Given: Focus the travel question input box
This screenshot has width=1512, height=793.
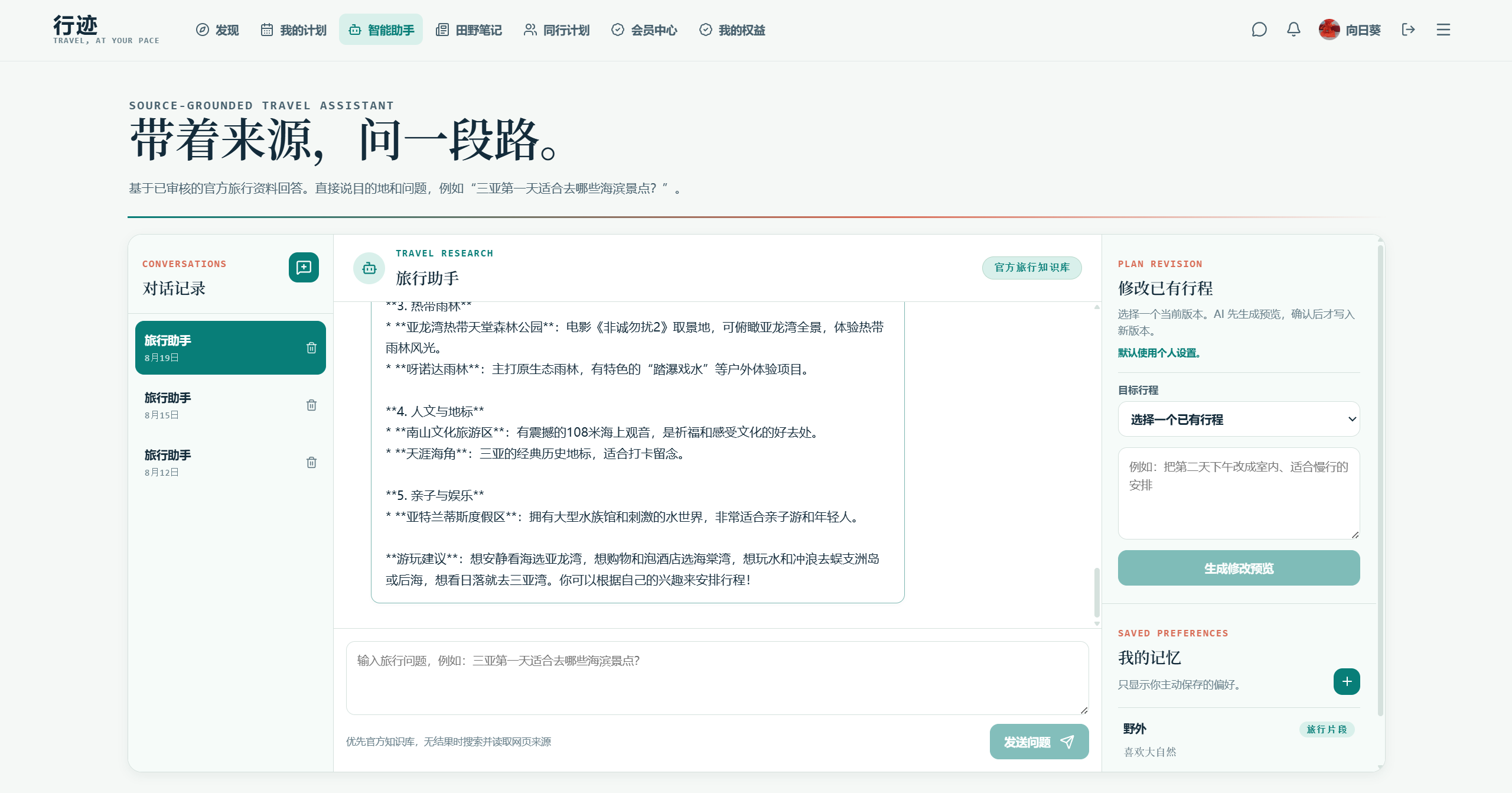Looking at the screenshot, I should point(717,678).
